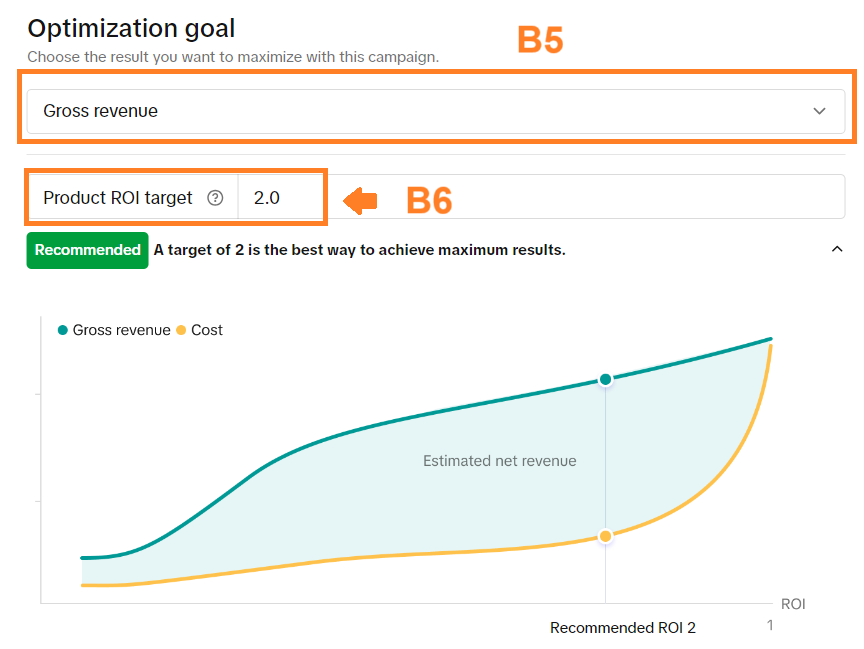Click the yellow Cost legend dot
The width and height of the screenshot is (864, 649).
click(x=181, y=330)
